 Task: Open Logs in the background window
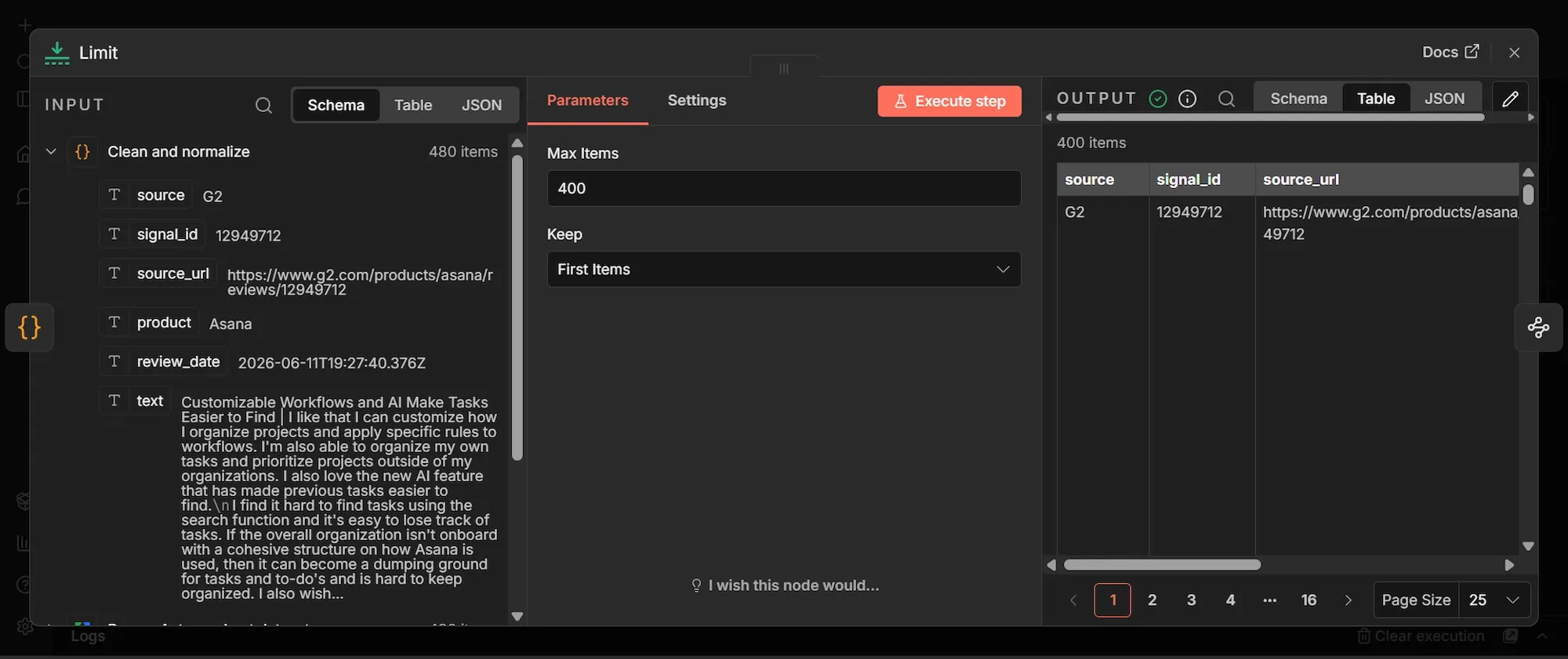[88, 636]
